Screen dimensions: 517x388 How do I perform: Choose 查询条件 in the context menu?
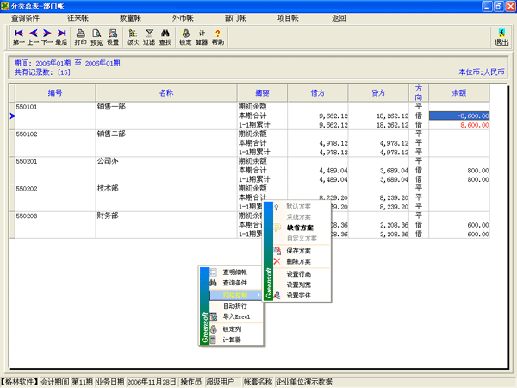click(235, 283)
